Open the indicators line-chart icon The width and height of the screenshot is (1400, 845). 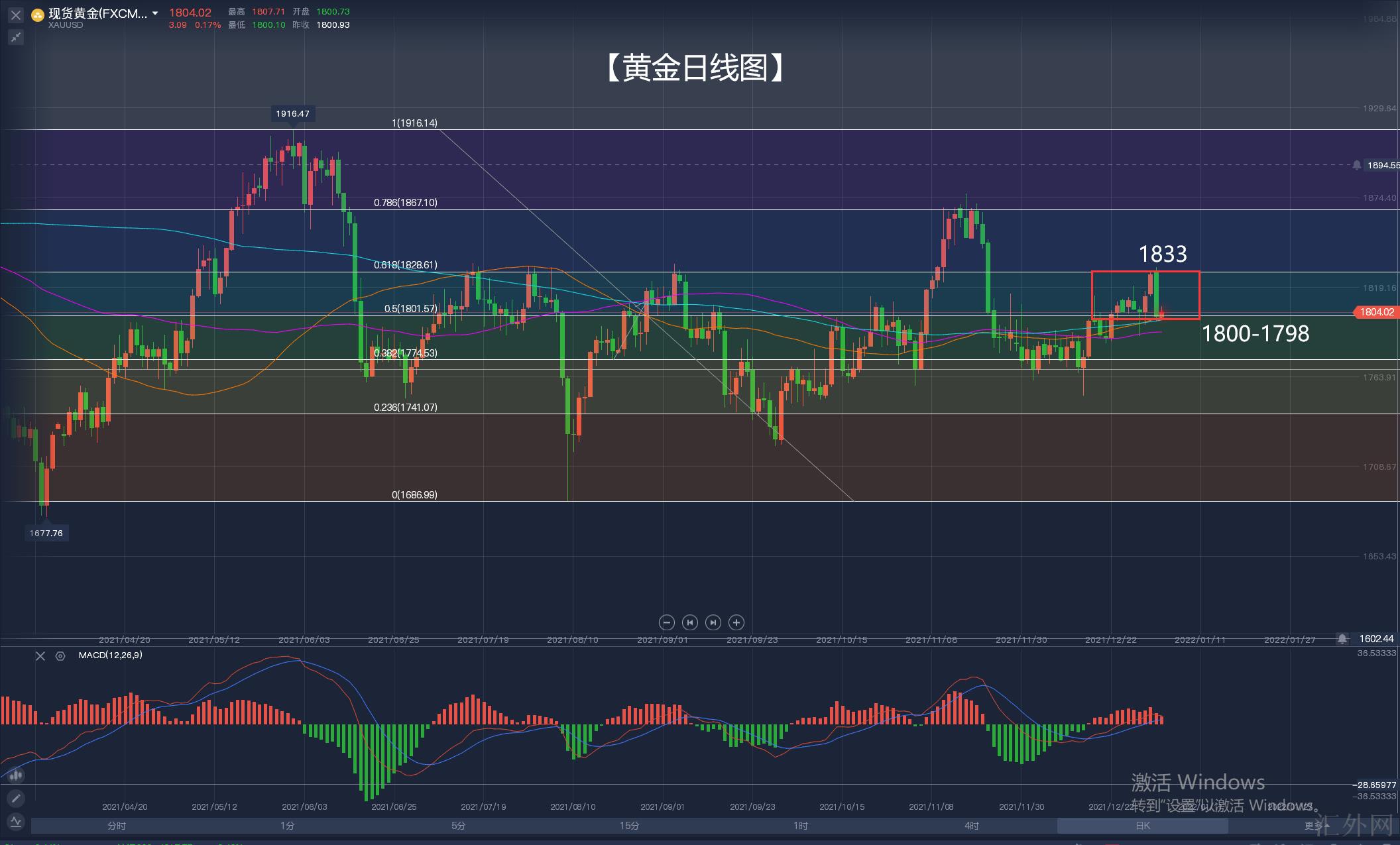pyautogui.click(x=16, y=822)
